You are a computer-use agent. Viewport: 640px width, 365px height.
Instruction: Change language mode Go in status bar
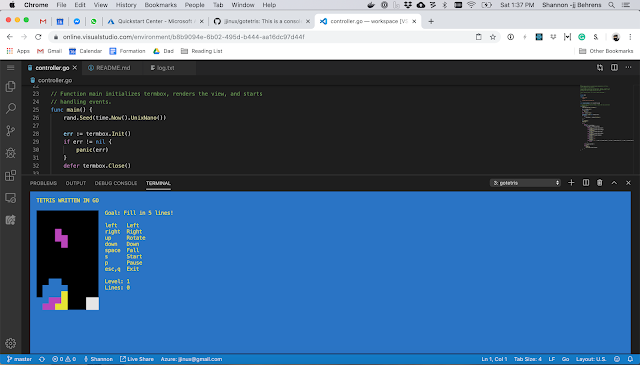click(565, 359)
